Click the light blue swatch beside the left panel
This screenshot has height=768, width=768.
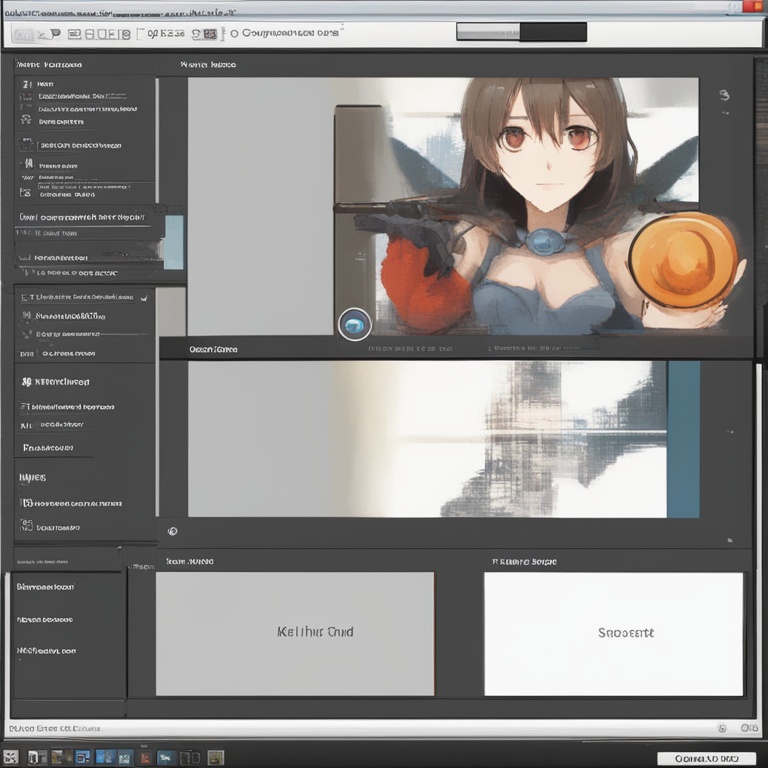[x=173, y=242]
